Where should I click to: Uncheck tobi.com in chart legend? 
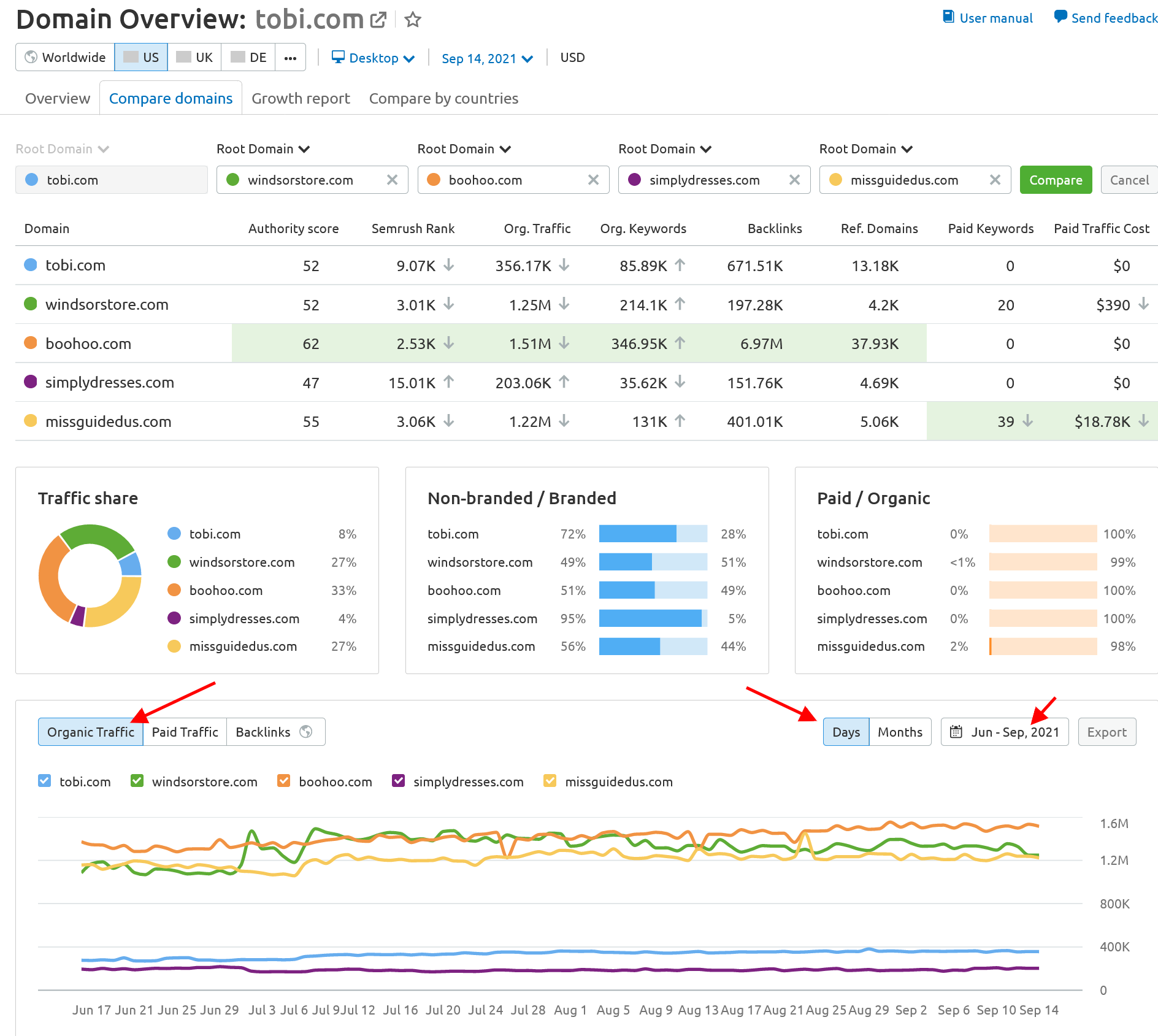pos(44,781)
